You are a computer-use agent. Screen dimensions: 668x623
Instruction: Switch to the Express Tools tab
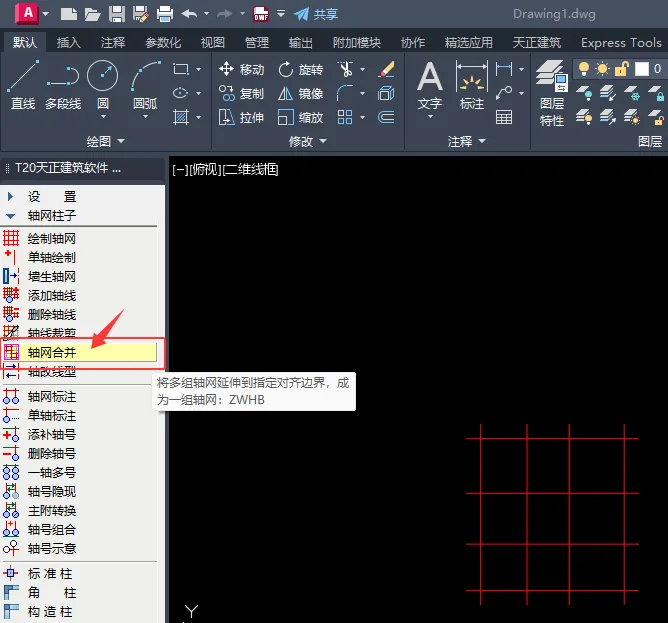[x=621, y=43]
